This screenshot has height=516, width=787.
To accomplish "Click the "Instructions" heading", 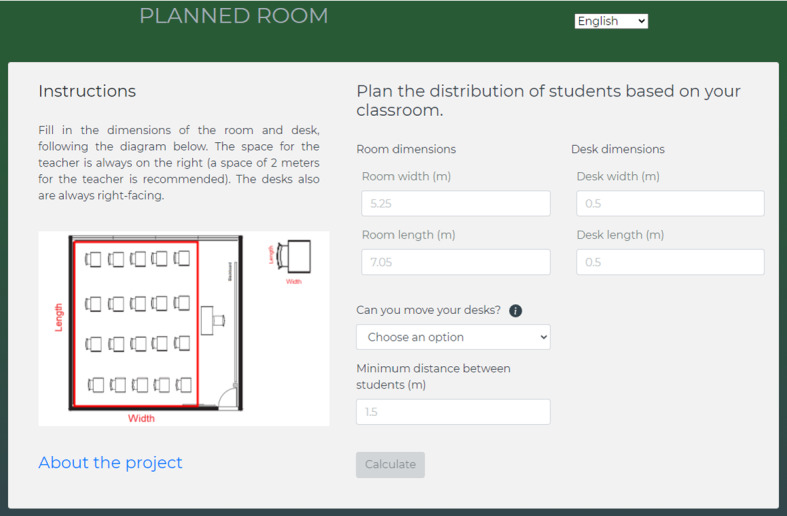I will tap(87, 91).
